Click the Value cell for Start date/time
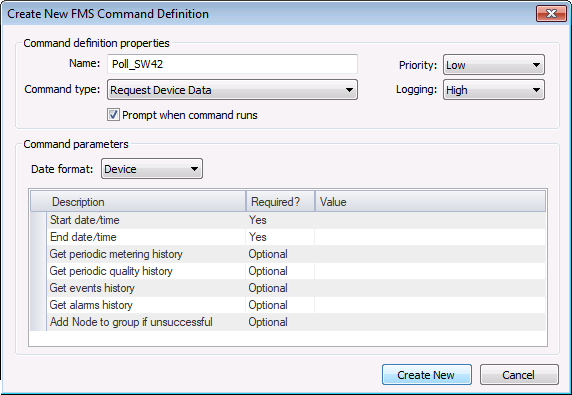 (430, 220)
